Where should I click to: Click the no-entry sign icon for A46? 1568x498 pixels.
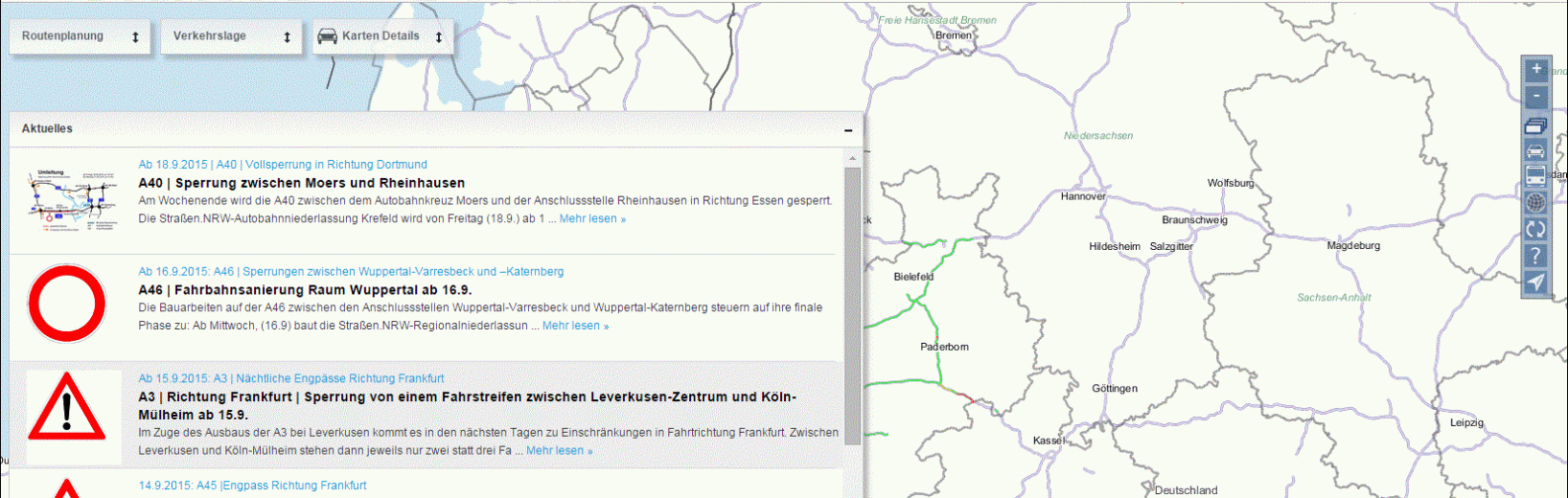(x=66, y=305)
